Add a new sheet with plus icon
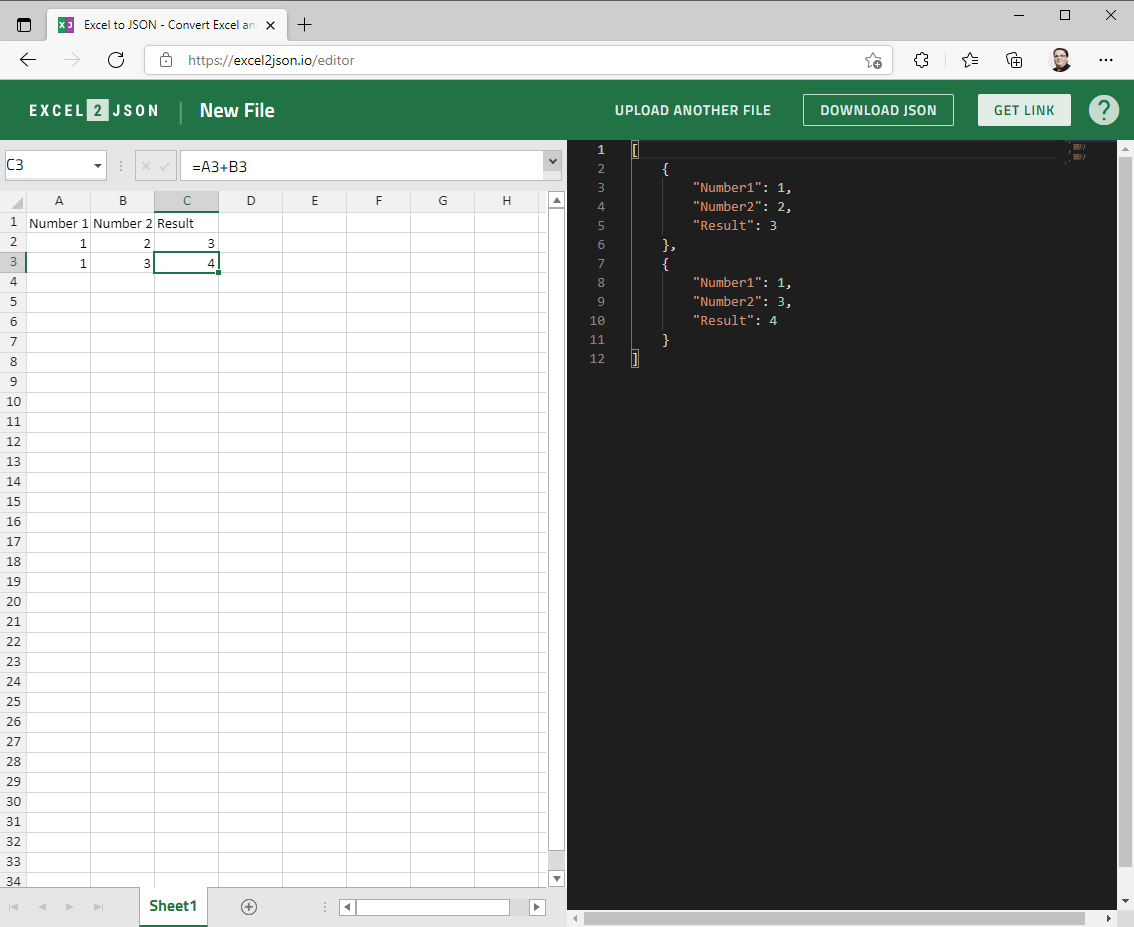The image size is (1134, 927). [x=249, y=906]
